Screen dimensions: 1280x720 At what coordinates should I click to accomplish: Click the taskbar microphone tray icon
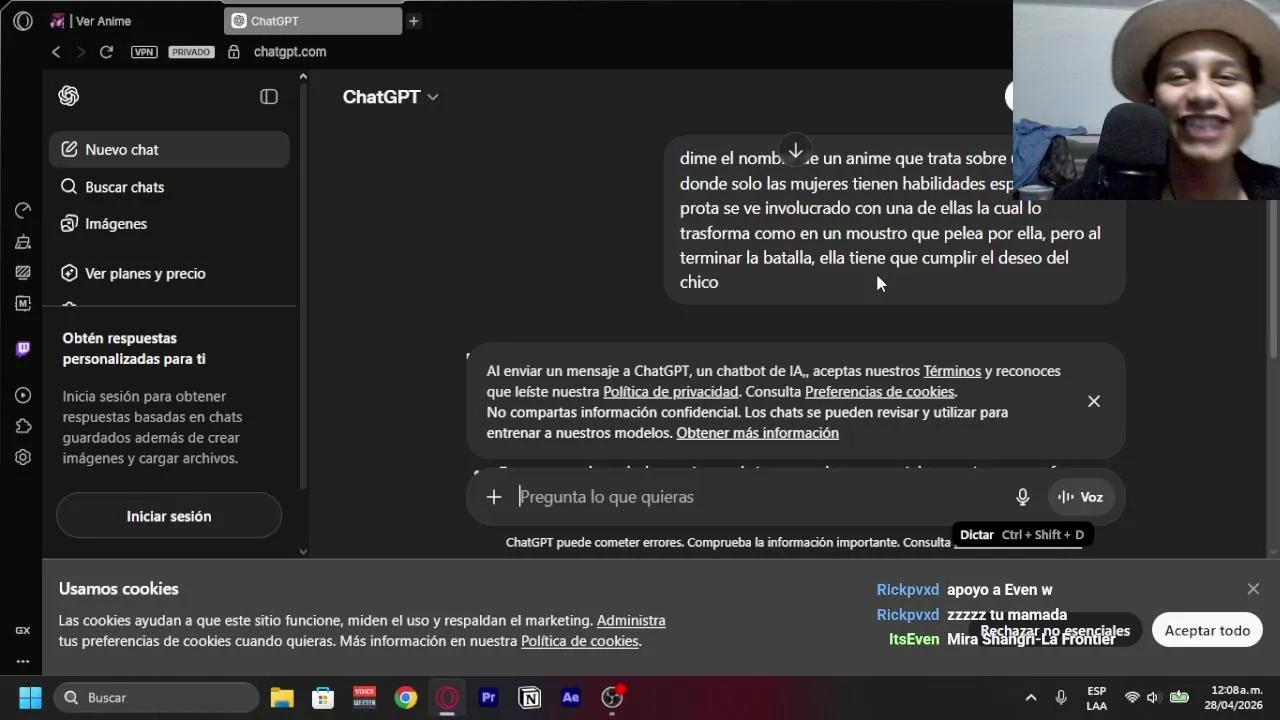coord(1061,698)
